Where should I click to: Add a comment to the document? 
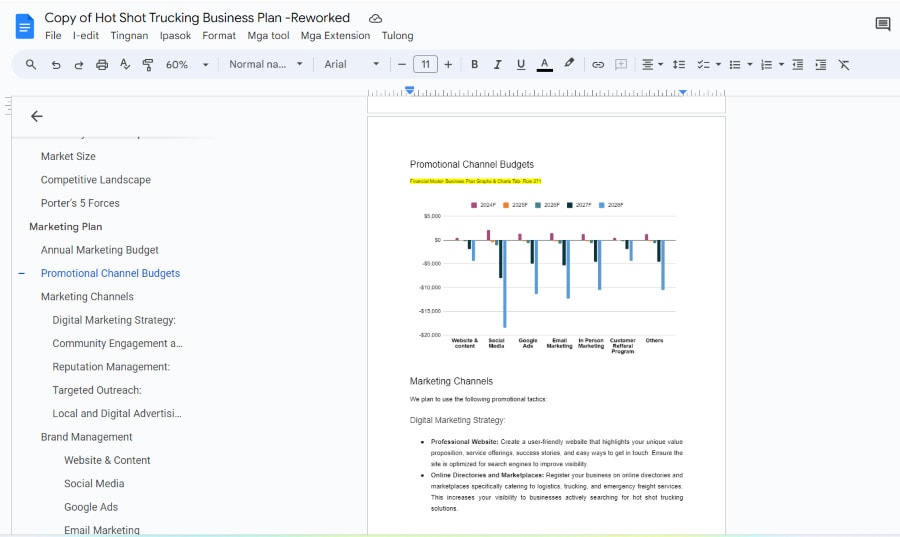[621, 65]
